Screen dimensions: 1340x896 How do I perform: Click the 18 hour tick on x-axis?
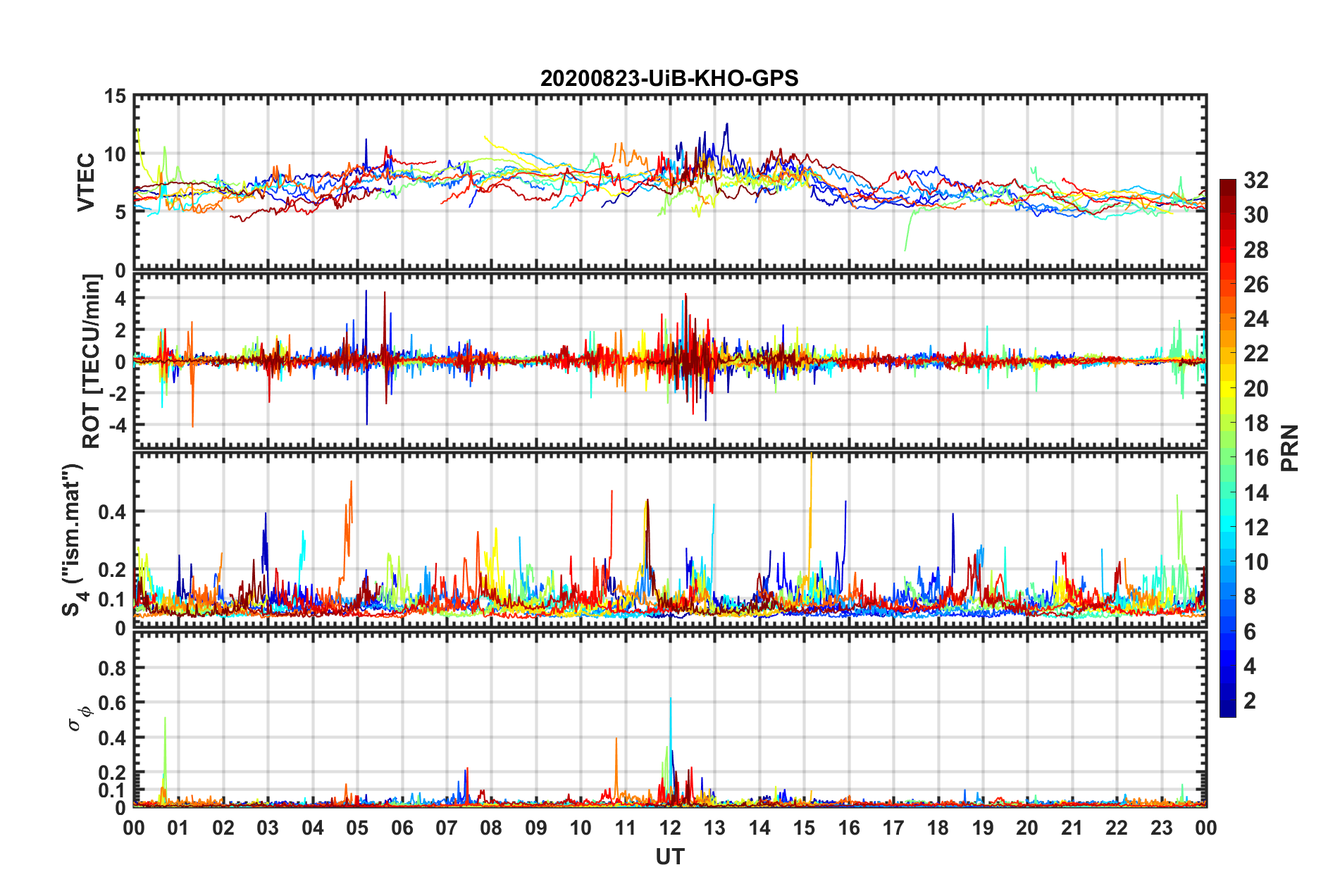(x=938, y=827)
